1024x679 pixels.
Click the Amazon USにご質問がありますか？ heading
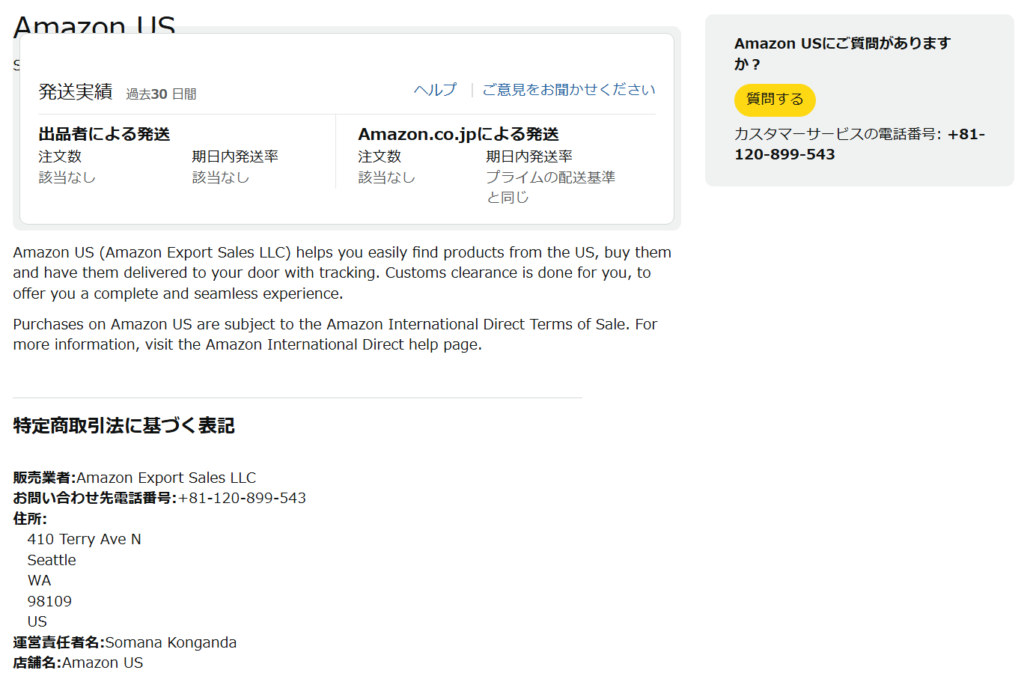point(842,53)
